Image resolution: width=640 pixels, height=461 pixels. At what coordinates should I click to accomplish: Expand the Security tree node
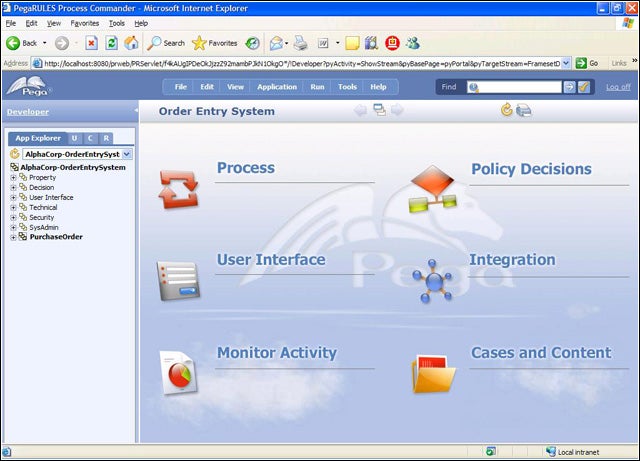click(13, 217)
